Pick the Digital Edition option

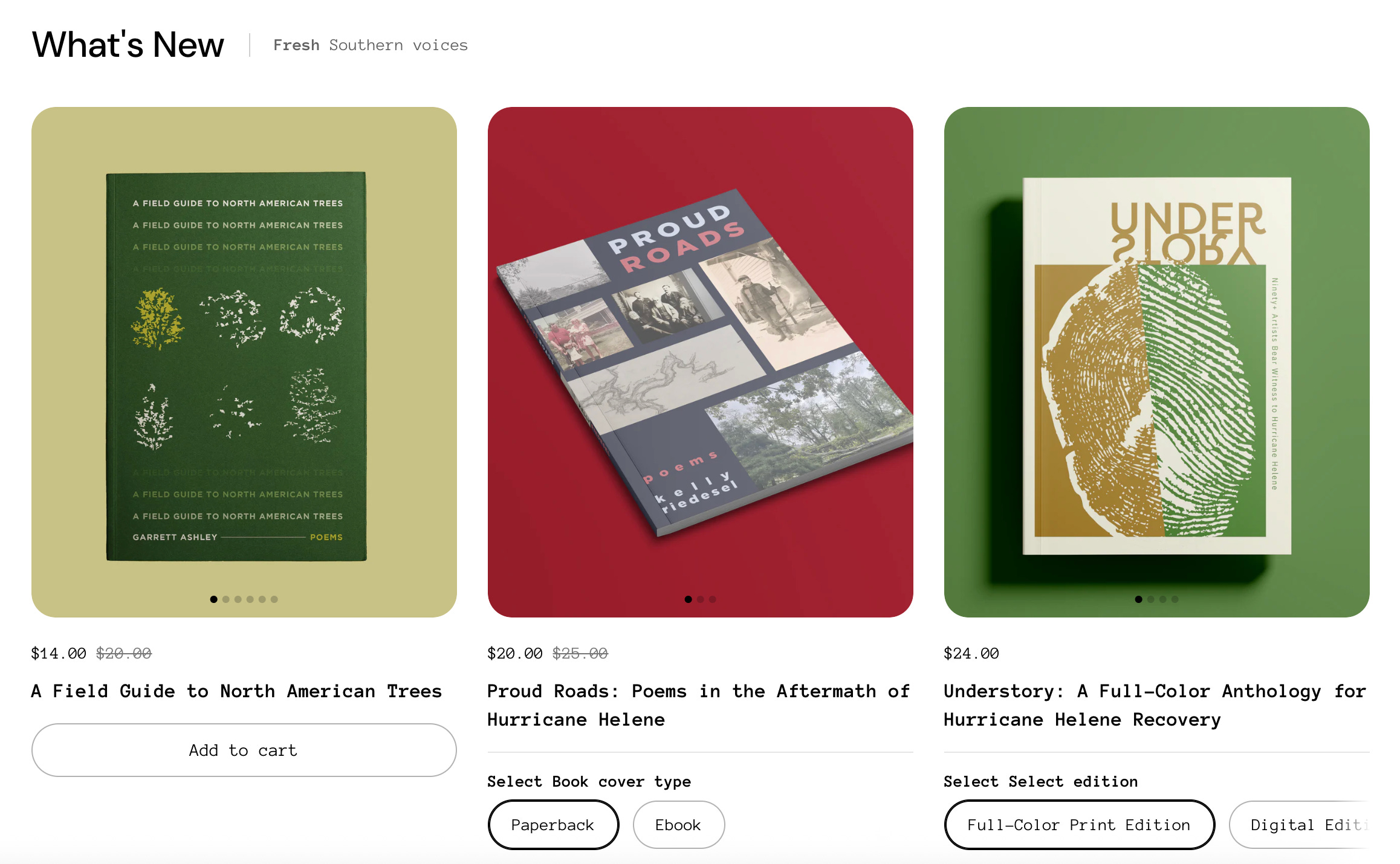(x=1300, y=825)
